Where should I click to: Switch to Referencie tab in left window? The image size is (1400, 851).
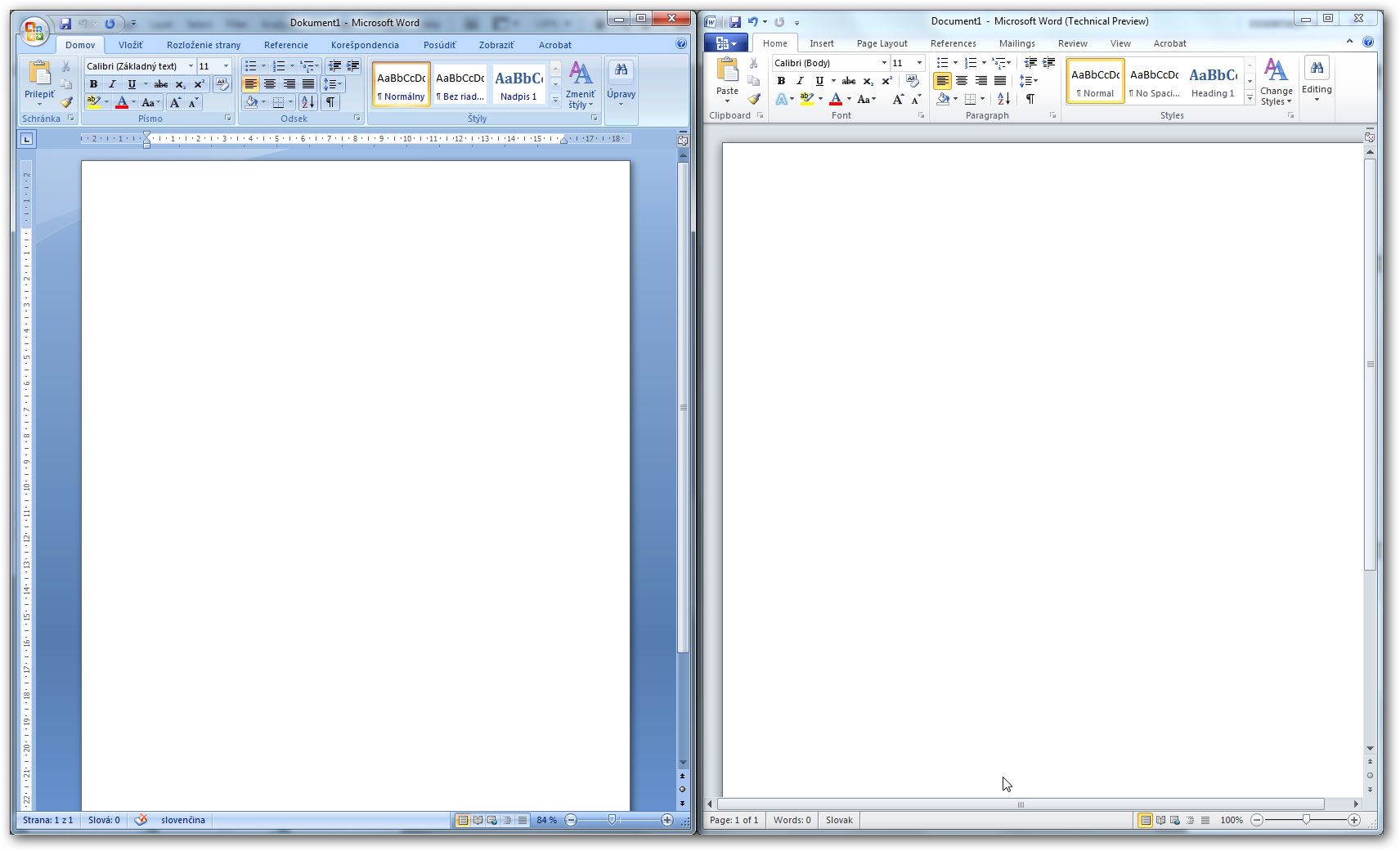click(x=285, y=45)
